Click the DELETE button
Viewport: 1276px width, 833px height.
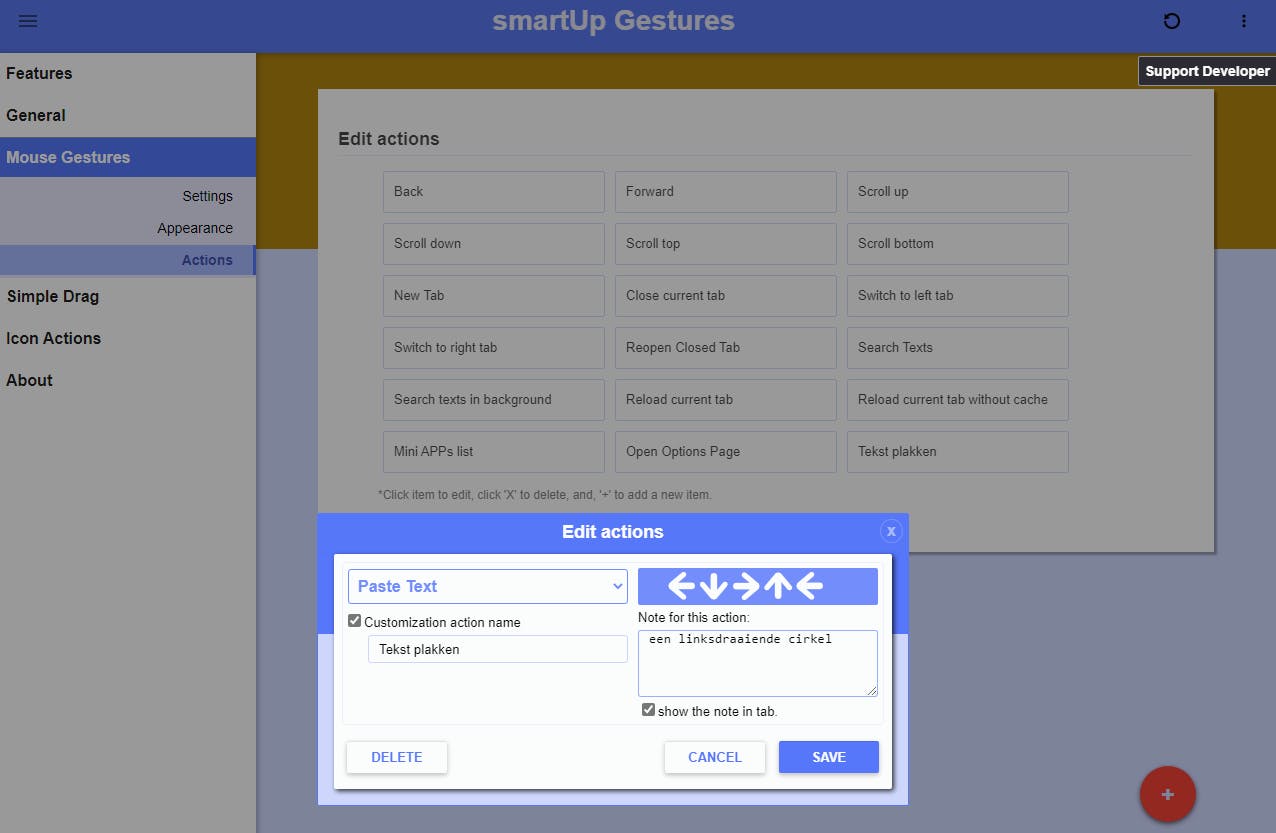click(397, 757)
